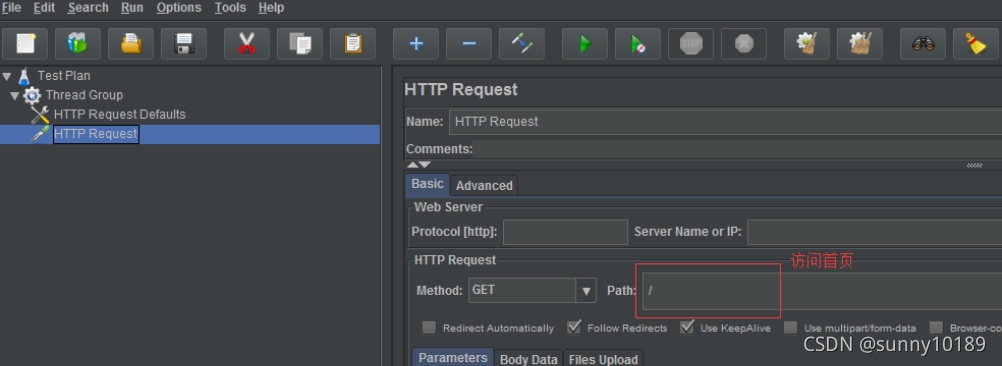Select the Parameters tab
Viewport: 1002px width, 366px height.
pos(453,358)
